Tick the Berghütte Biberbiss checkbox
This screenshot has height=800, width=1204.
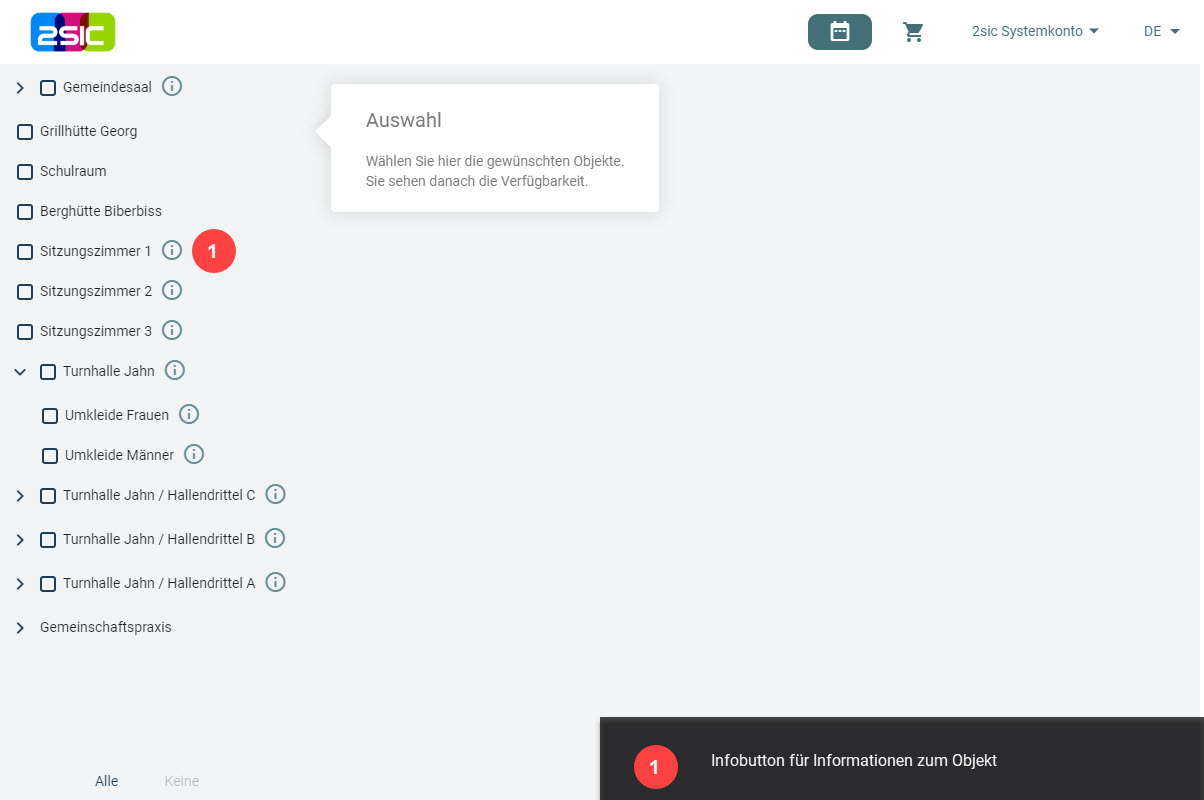(x=25, y=212)
